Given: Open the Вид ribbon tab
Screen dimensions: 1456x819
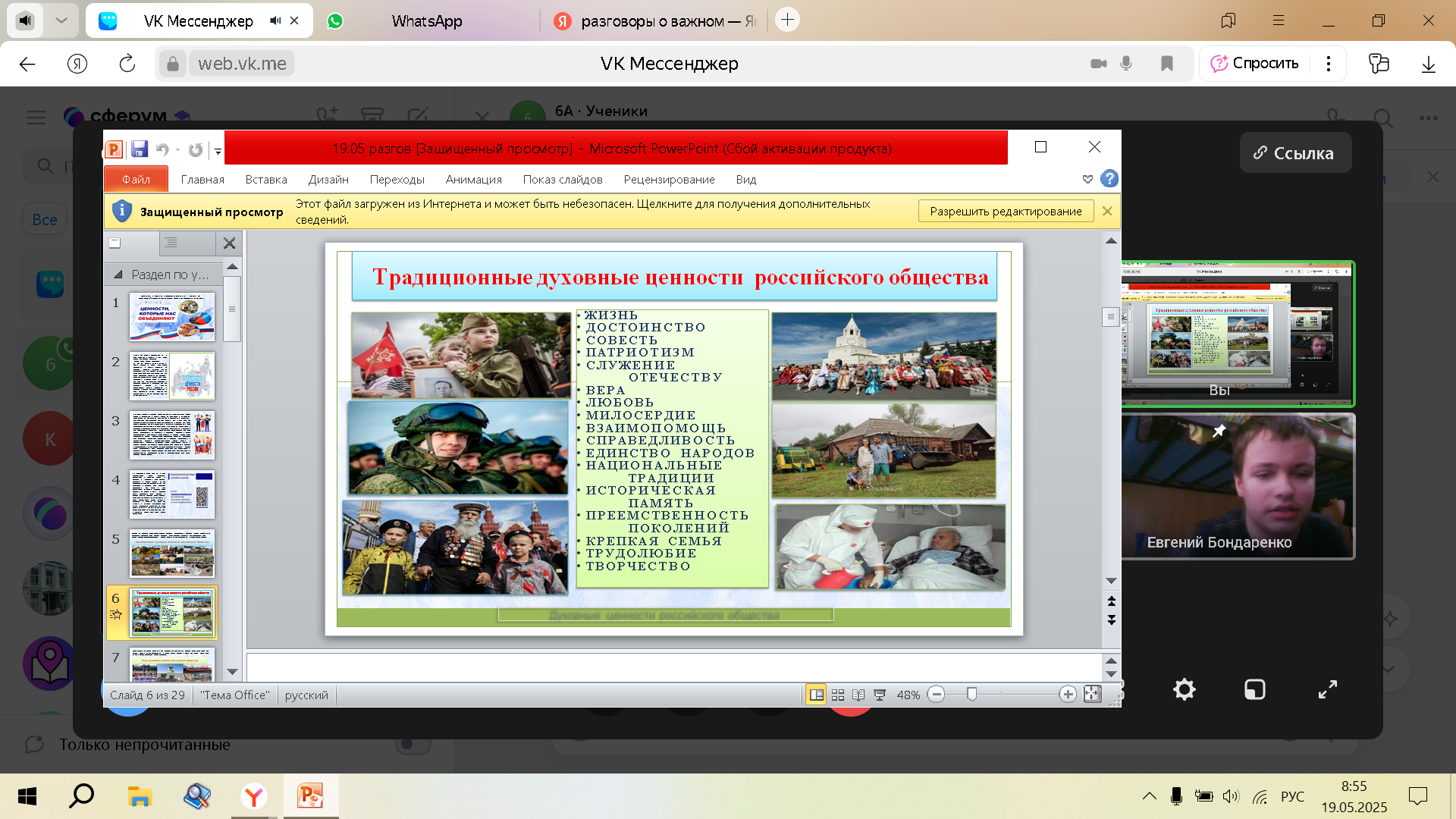Looking at the screenshot, I should click(x=745, y=179).
